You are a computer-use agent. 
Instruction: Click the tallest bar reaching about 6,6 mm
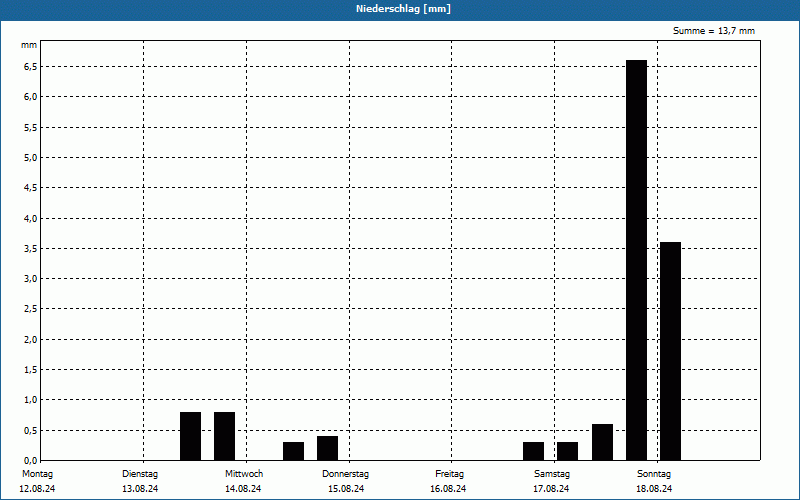636,260
